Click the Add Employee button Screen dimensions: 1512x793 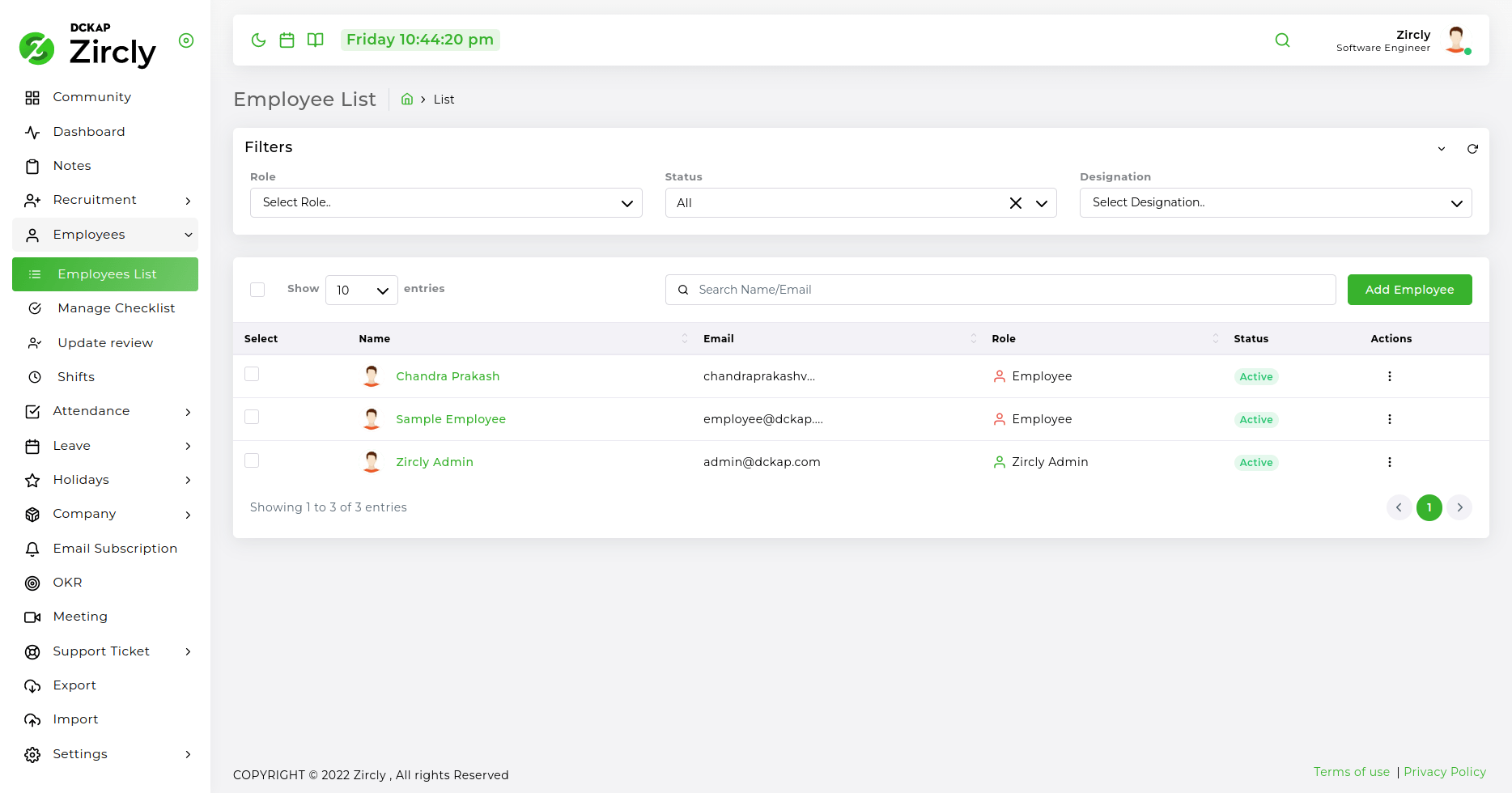[x=1409, y=290]
